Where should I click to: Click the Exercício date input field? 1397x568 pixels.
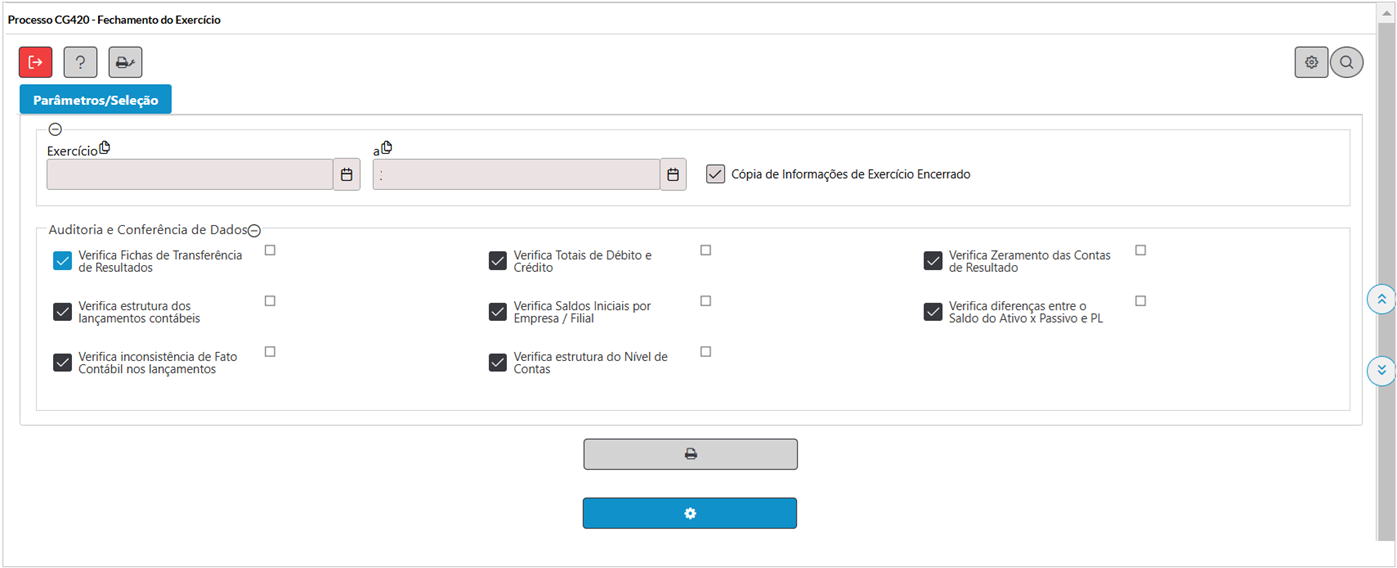click(189, 175)
